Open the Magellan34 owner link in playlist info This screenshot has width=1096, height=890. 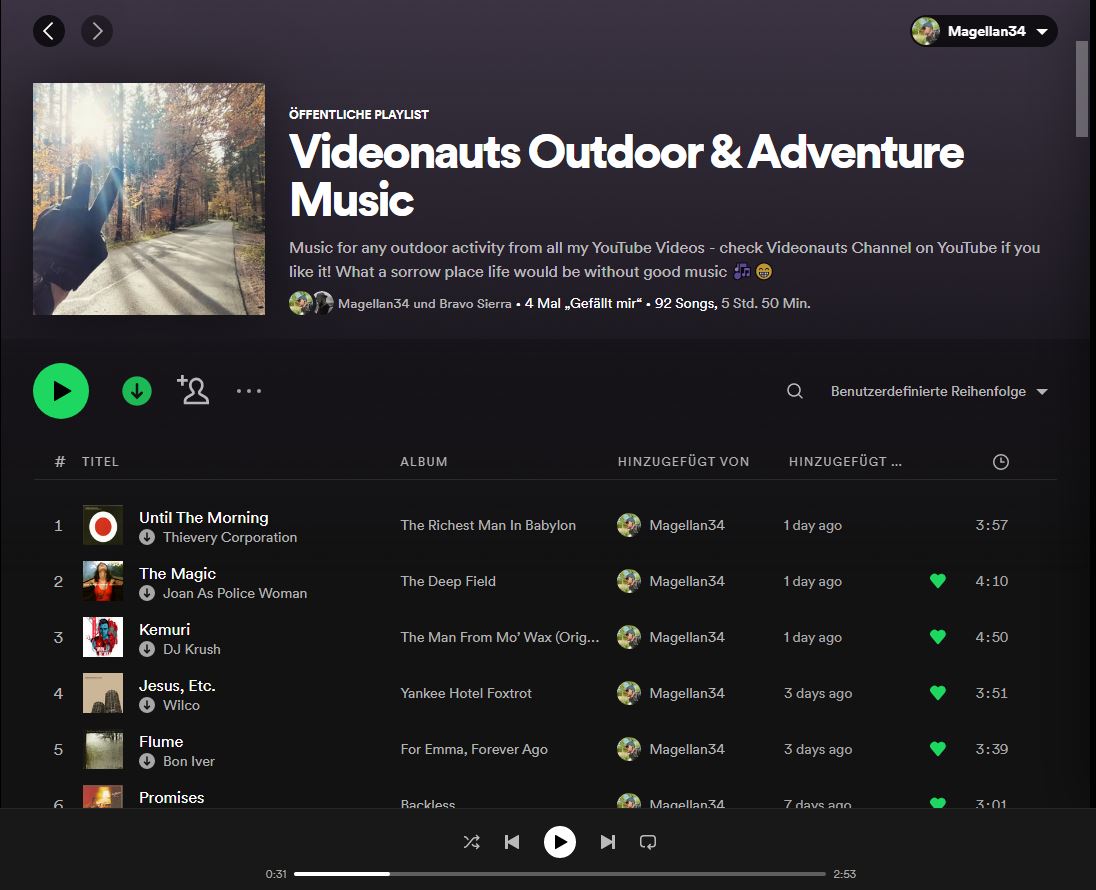(x=373, y=303)
